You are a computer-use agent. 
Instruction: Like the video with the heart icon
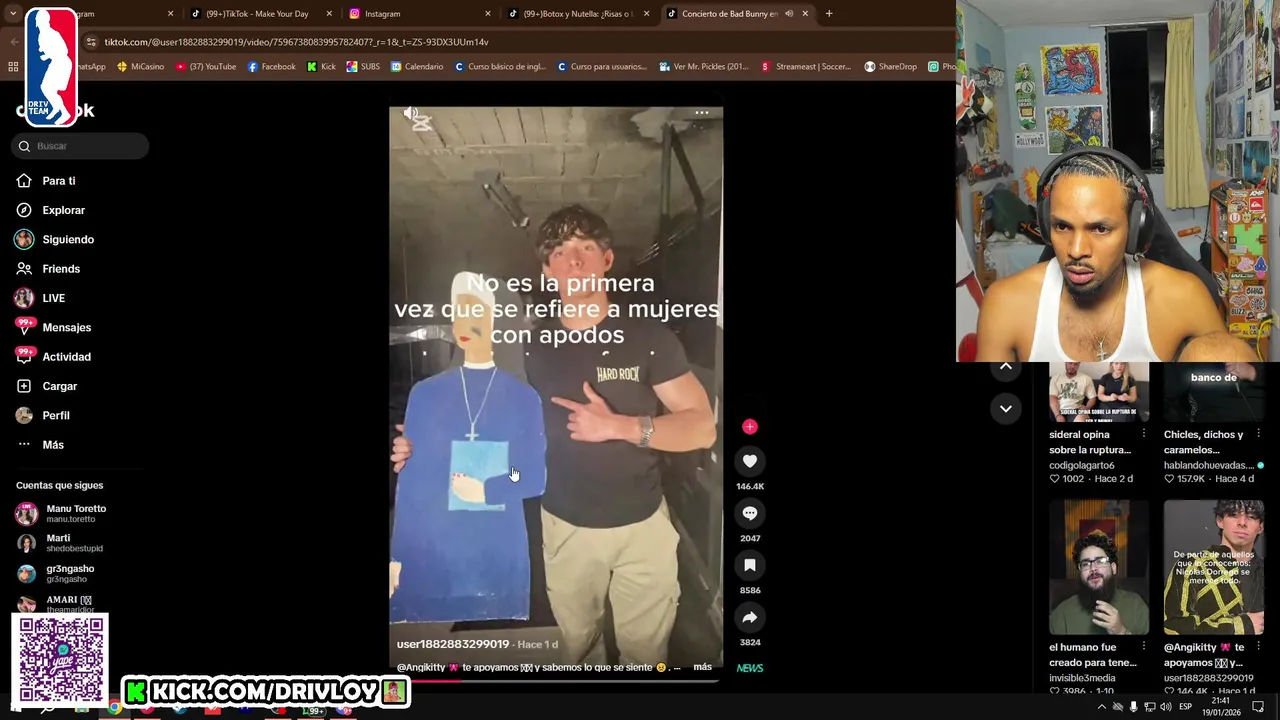[750, 461]
